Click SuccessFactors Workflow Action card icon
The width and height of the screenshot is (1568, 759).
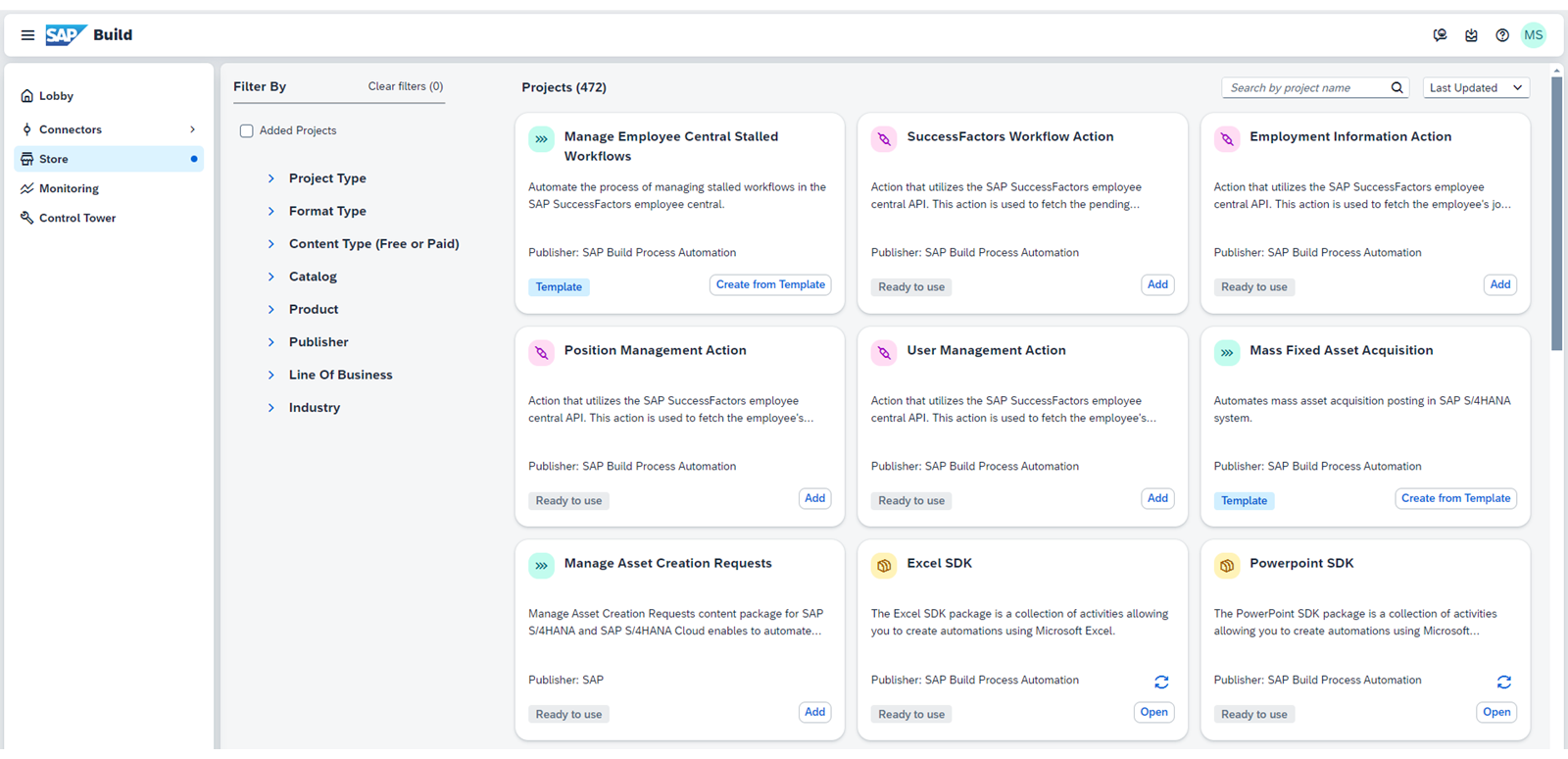pos(884,139)
